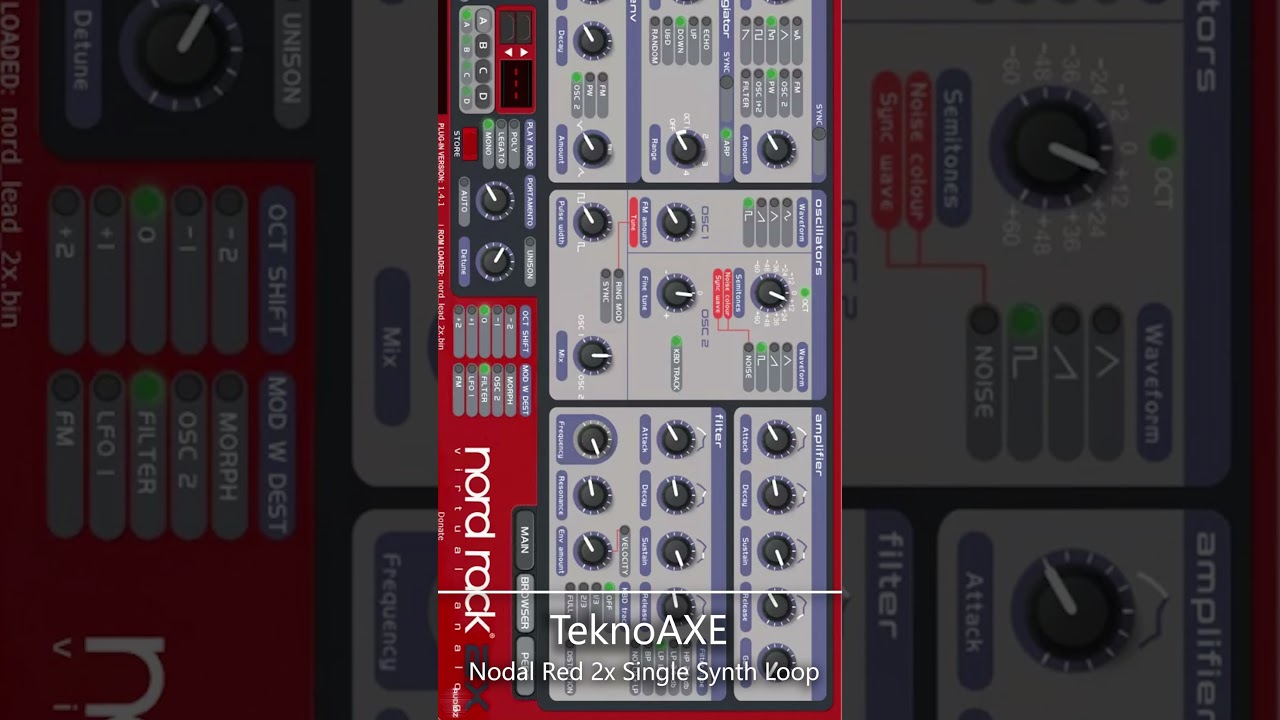Set octave shift to +2
The image size is (1280, 720).
click(459, 331)
